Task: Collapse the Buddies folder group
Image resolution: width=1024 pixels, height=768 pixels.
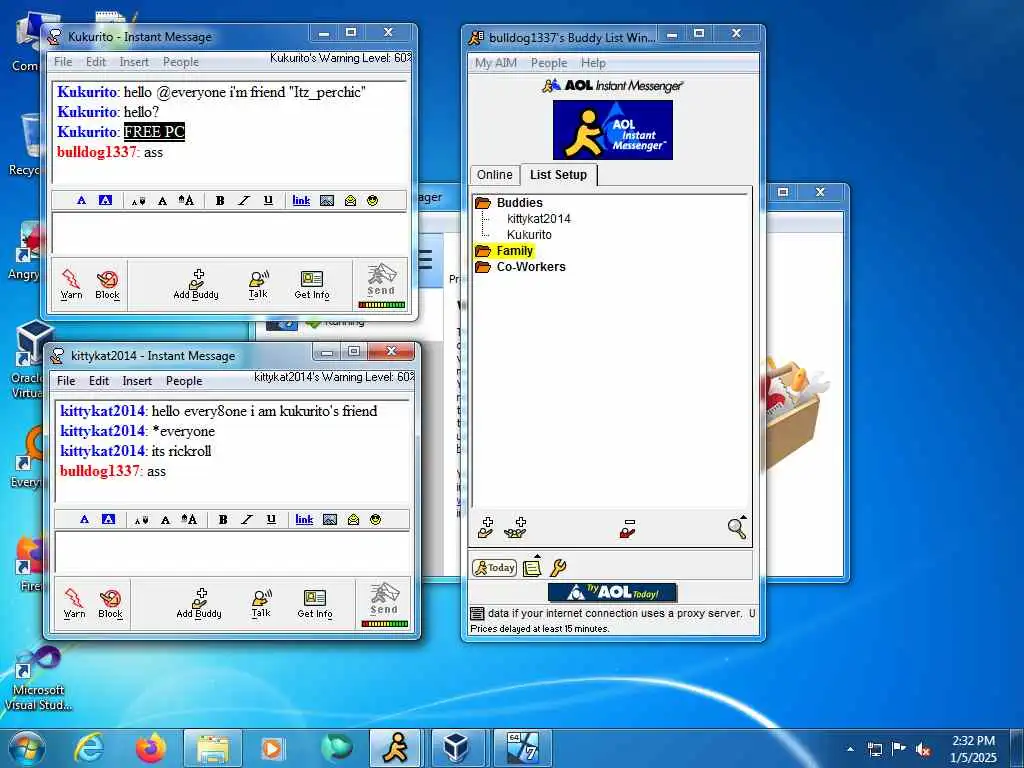Action: pos(483,202)
